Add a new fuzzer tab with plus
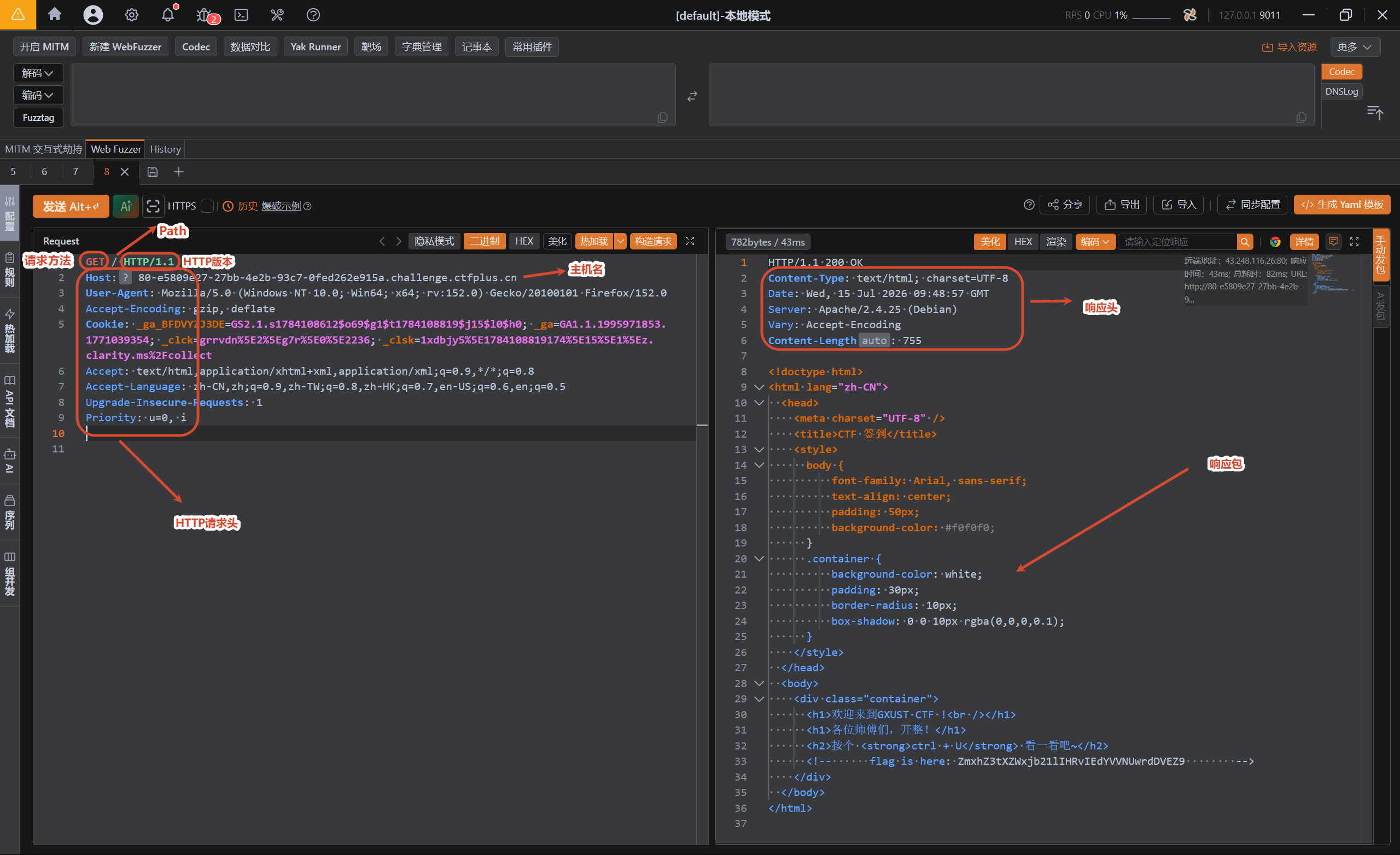This screenshot has height=855, width=1400. point(178,172)
